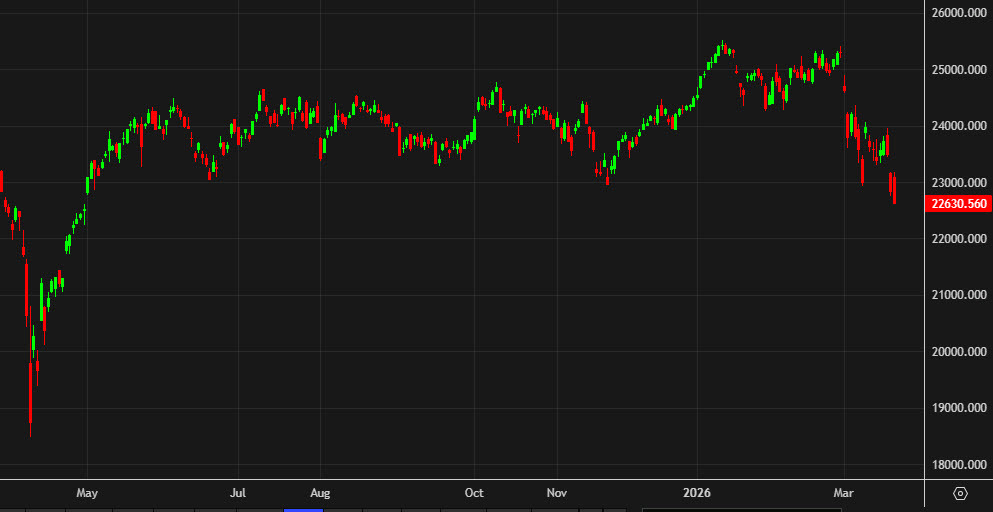993x512 pixels.
Task: Select the Nov label on time axis
Action: click(x=557, y=493)
